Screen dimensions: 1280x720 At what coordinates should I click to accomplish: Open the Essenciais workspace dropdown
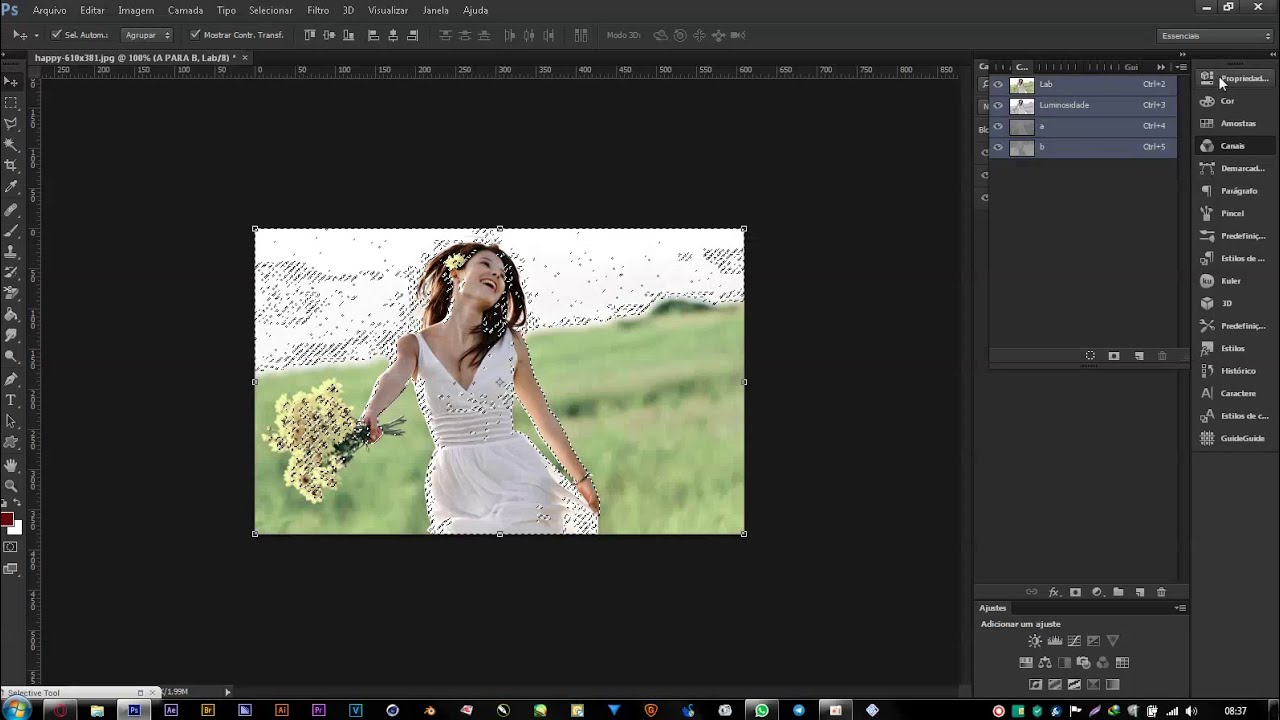coord(1215,36)
